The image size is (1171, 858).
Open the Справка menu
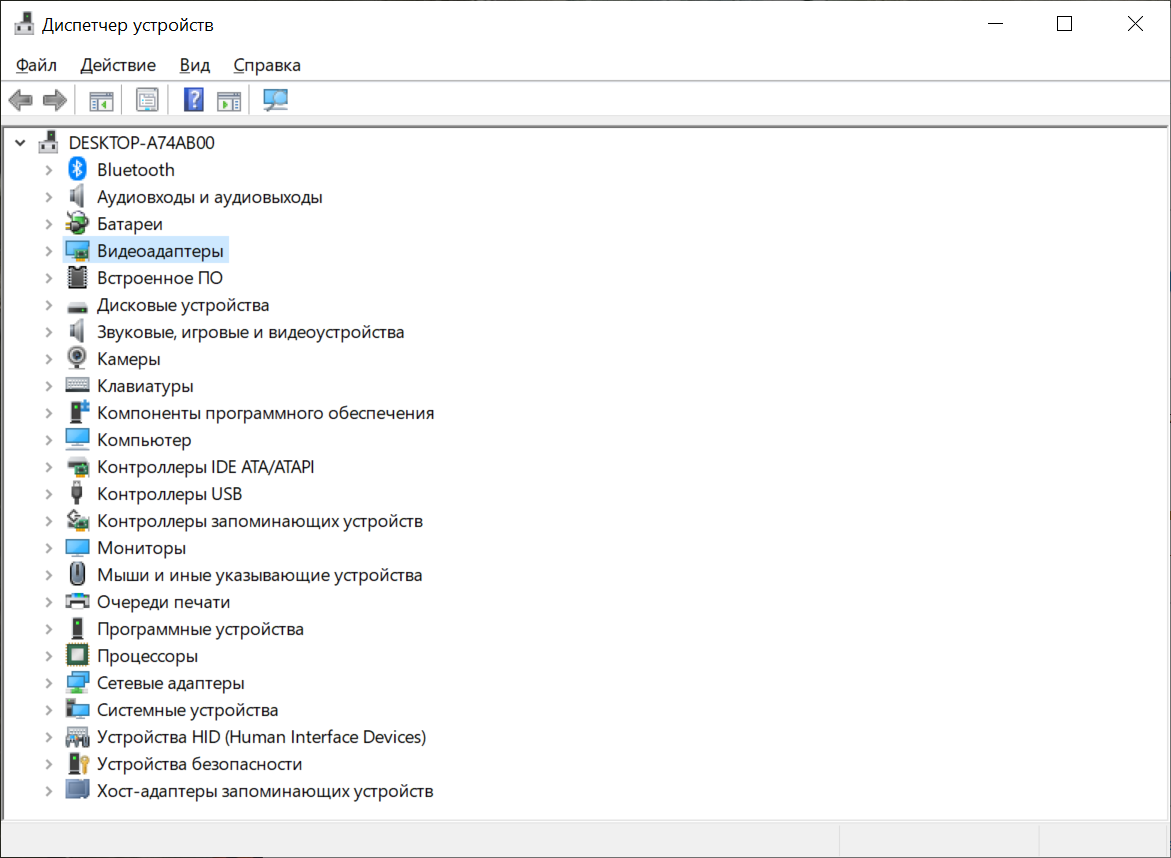tap(267, 65)
